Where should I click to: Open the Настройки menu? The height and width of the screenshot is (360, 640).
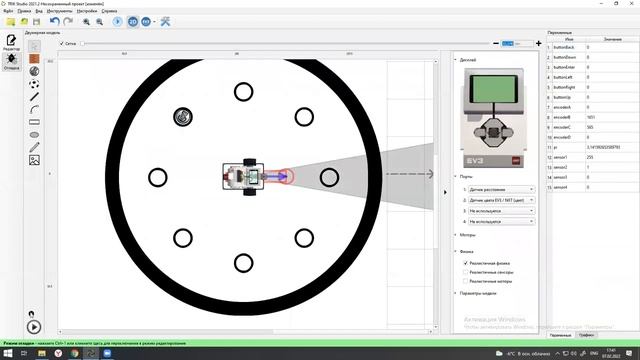point(87,11)
